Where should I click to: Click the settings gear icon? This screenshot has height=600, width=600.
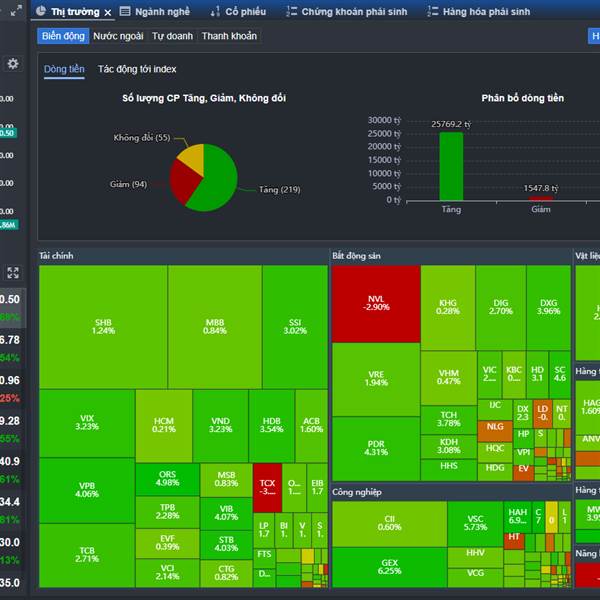(13, 64)
